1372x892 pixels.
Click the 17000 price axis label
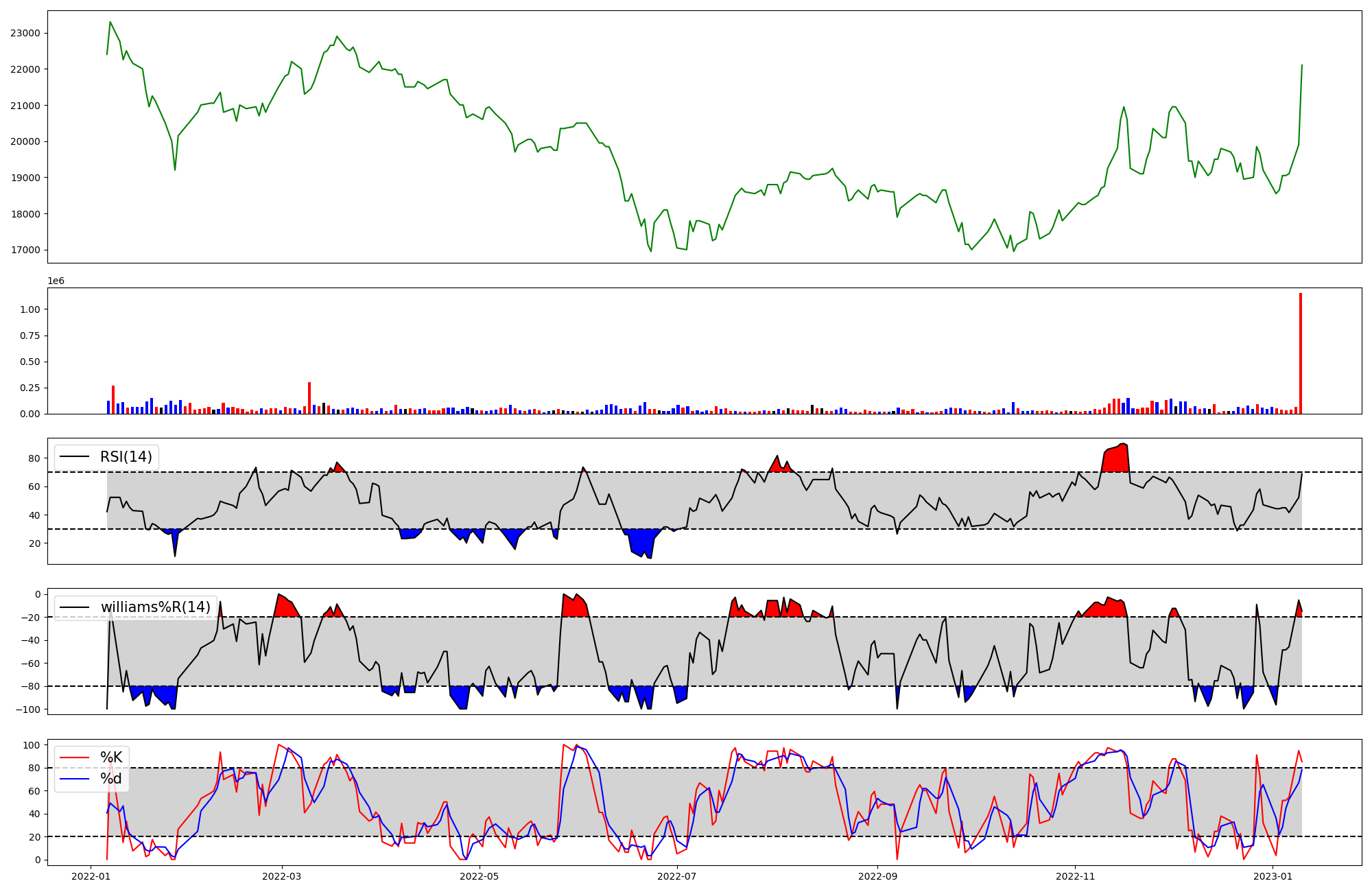pyautogui.click(x=25, y=250)
